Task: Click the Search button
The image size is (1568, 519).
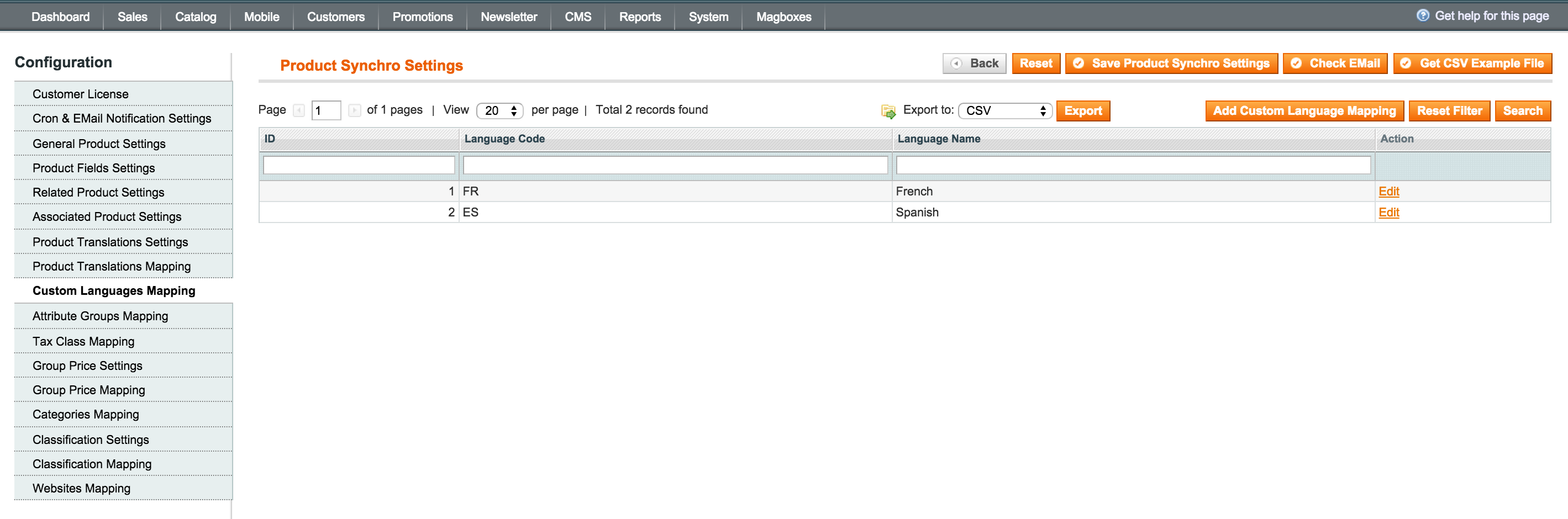Action: [1522, 111]
